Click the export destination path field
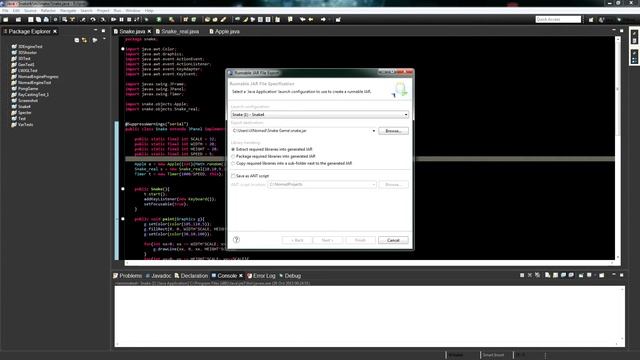640x360 pixels. click(x=301, y=131)
